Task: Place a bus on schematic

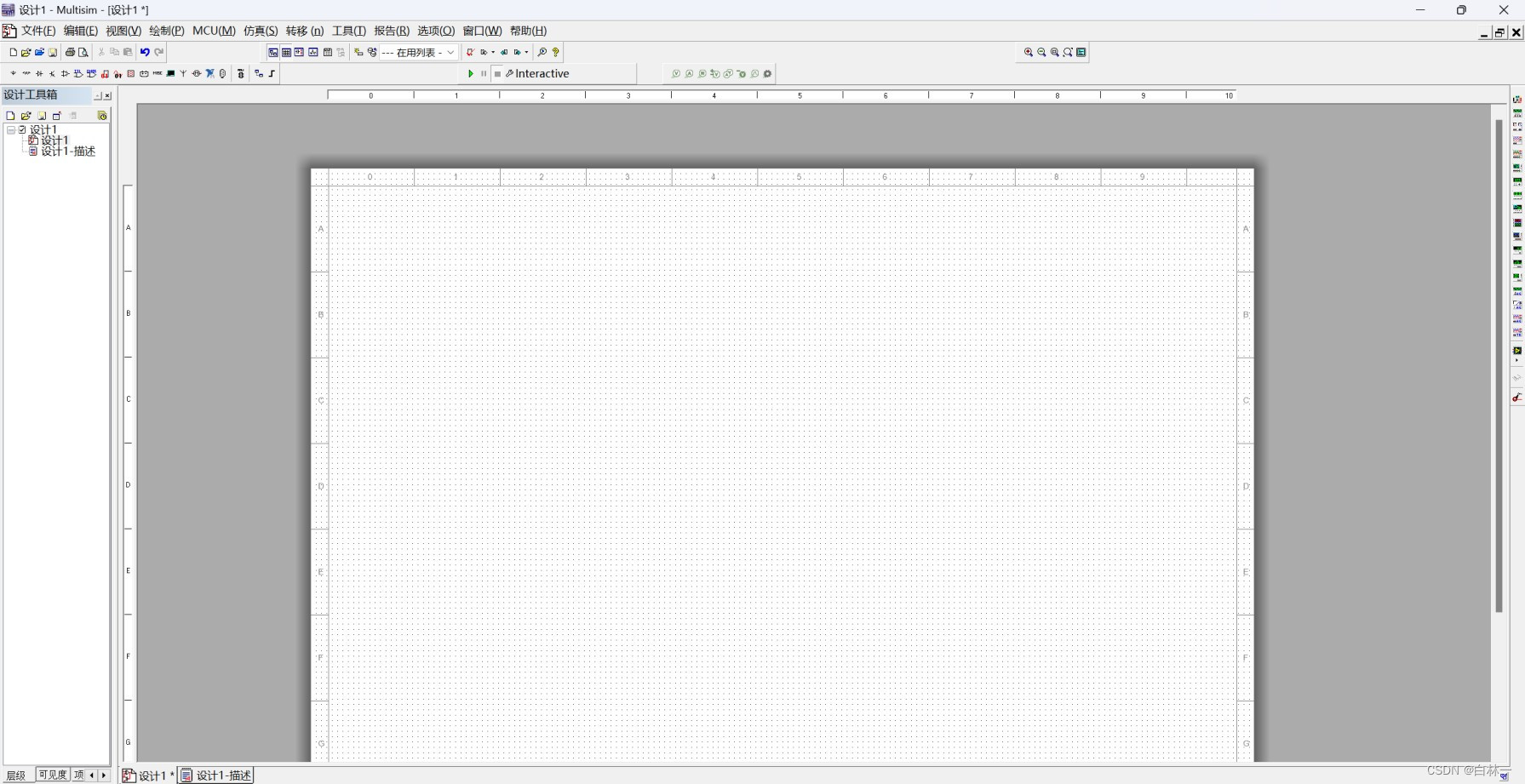Action: [x=272, y=73]
